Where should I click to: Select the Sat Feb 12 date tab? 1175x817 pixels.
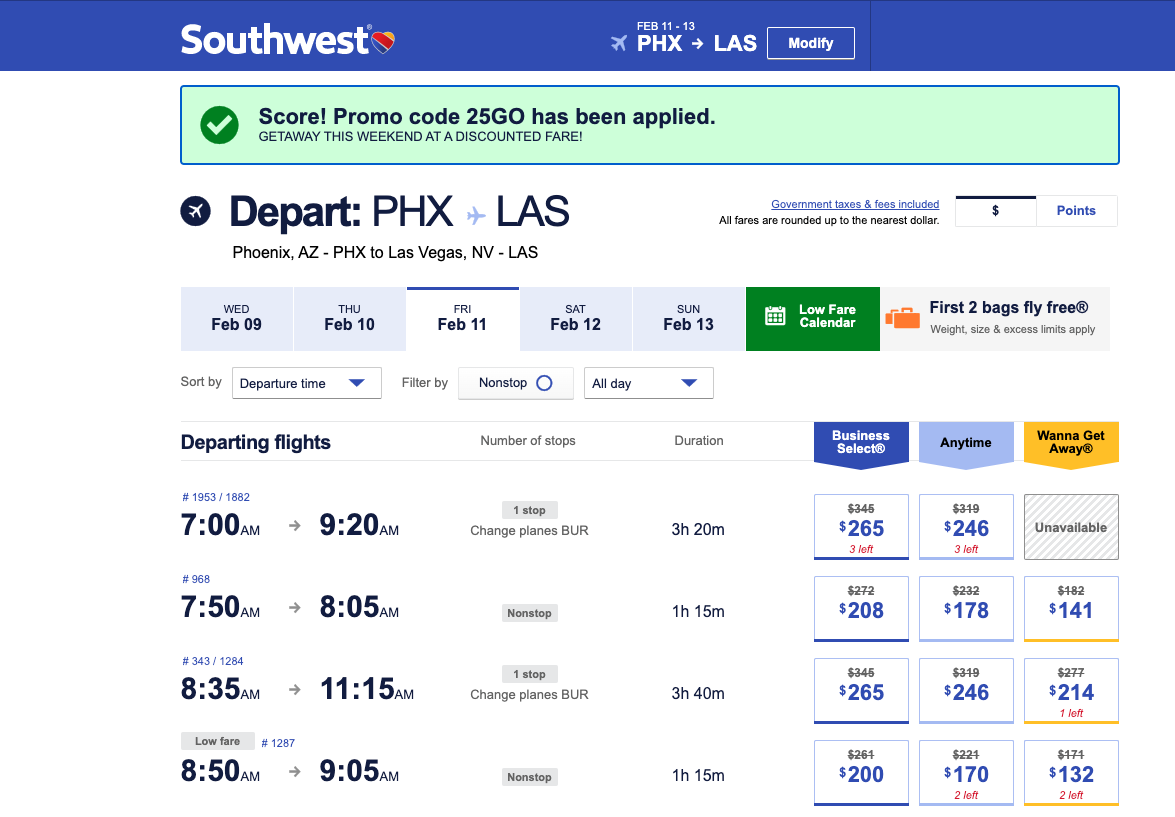coord(576,318)
